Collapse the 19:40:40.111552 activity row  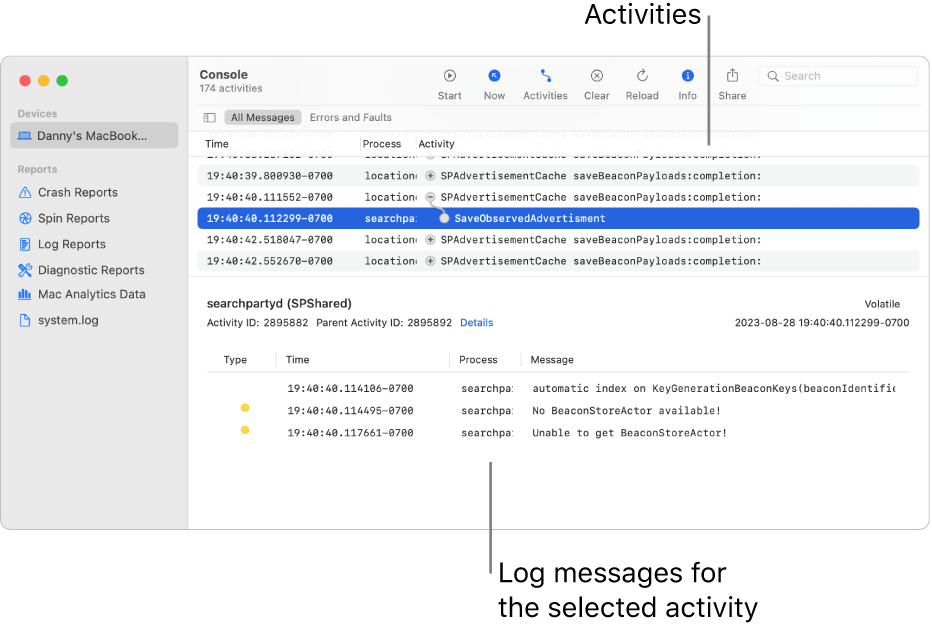430,197
